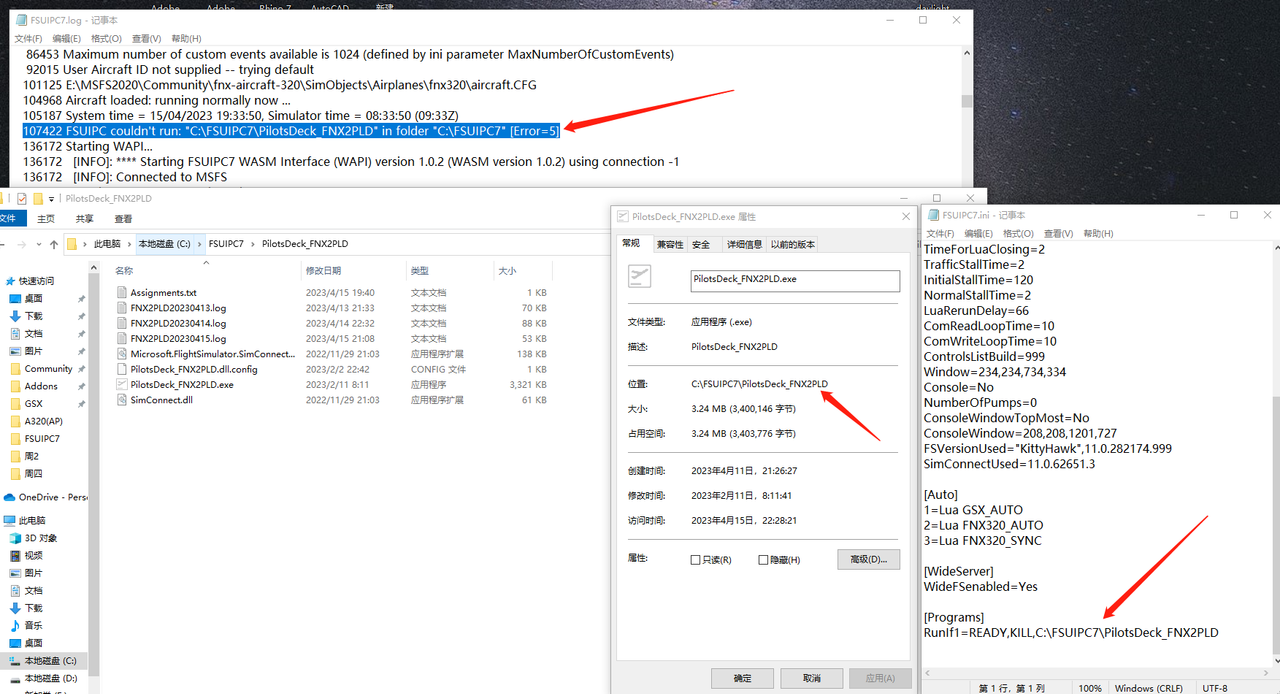Open the 周2 folder in sidebar
The image size is (1280, 694).
point(31,456)
